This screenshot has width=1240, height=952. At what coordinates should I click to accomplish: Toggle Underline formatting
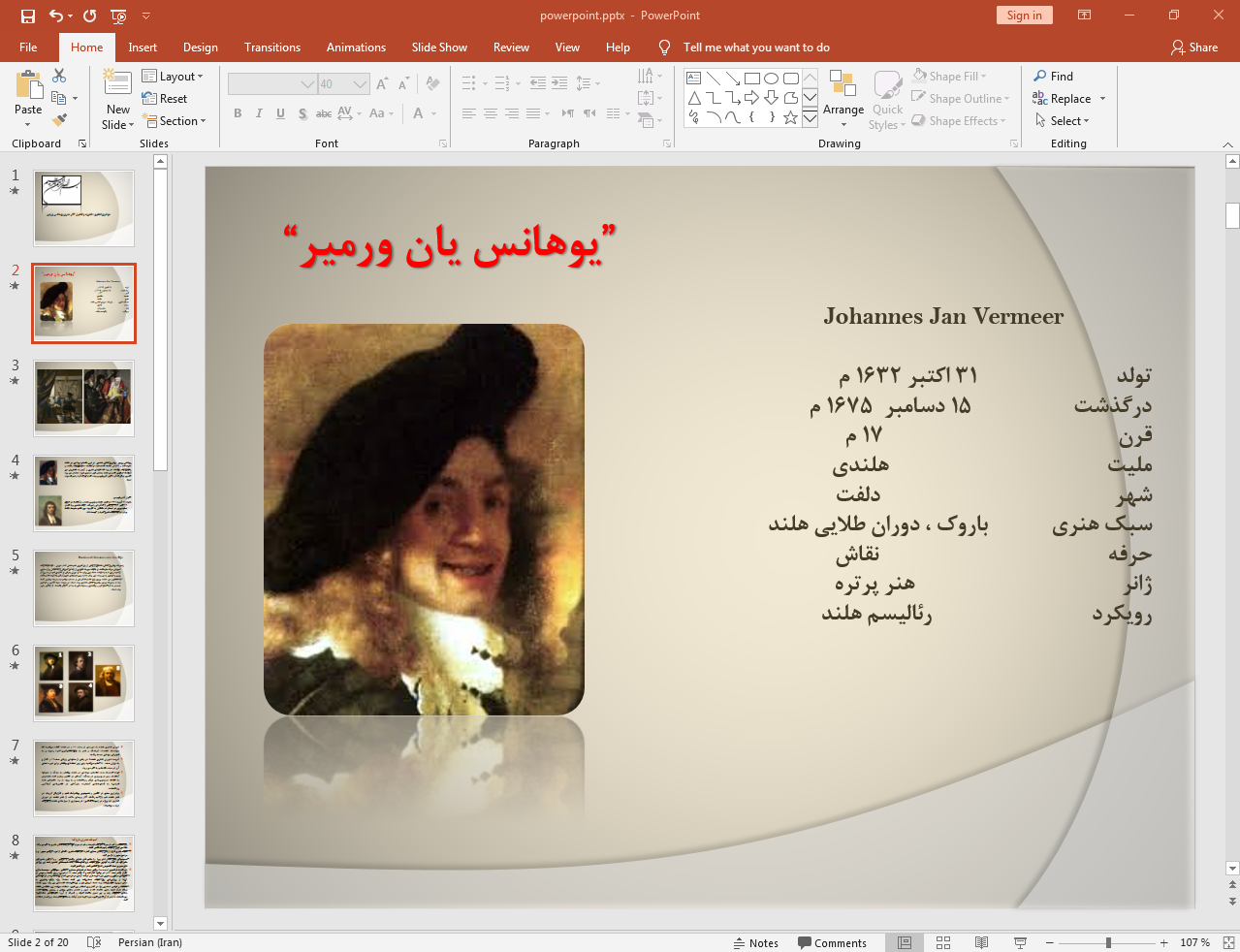[x=280, y=113]
